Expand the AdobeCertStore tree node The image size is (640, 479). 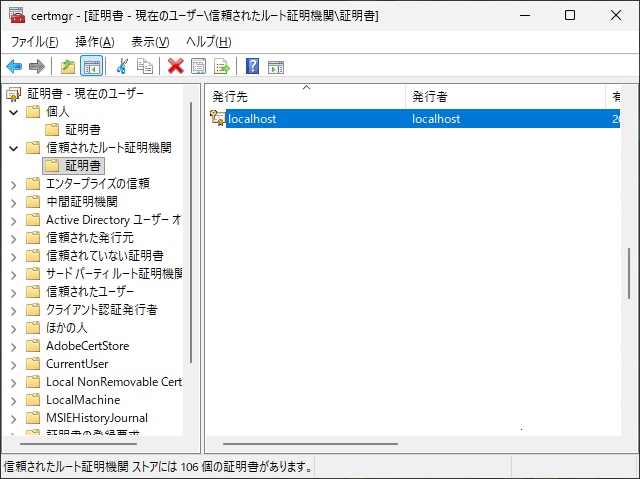(14, 346)
